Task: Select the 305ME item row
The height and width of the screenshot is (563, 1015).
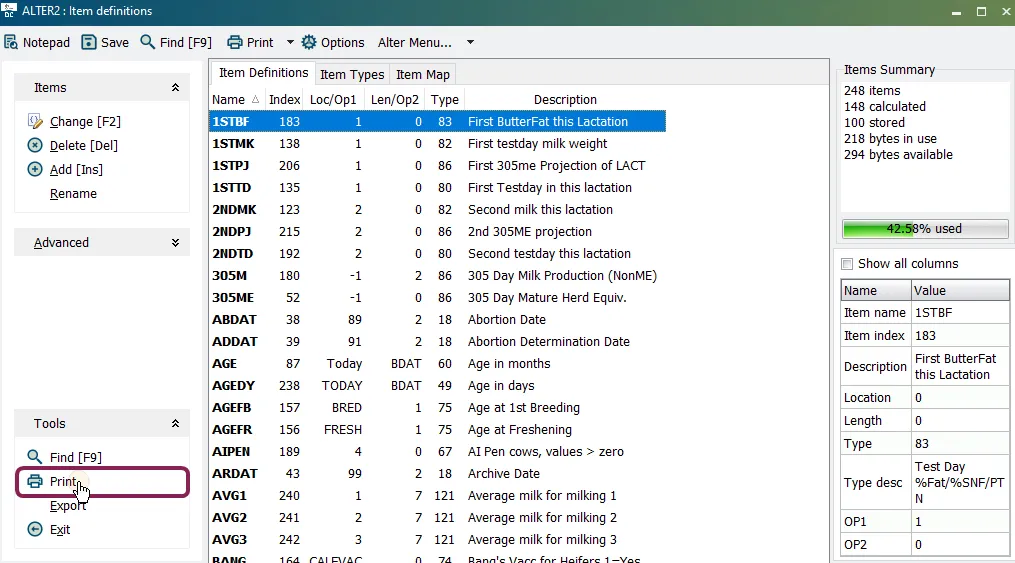Action: click(438, 298)
